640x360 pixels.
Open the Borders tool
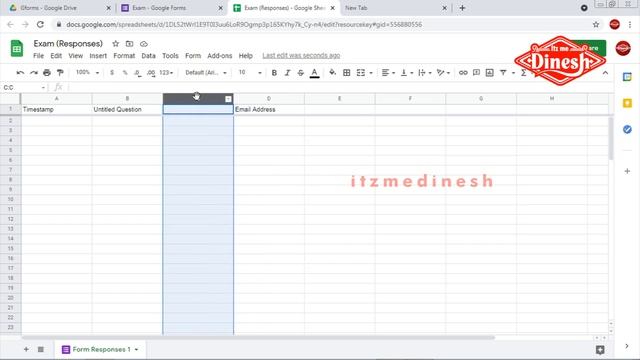pyautogui.click(x=347, y=73)
